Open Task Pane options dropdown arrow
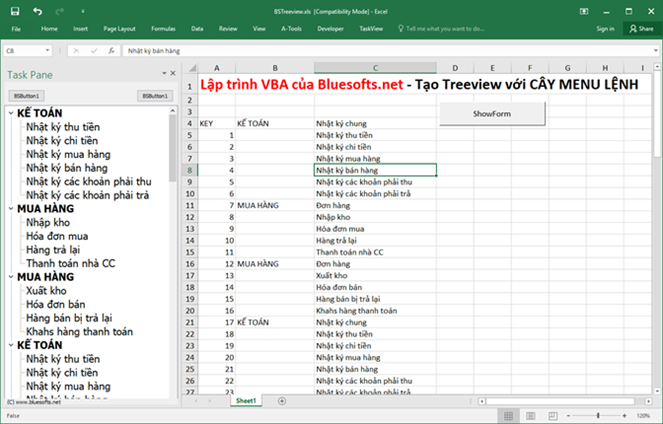The image size is (663, 424). click(164, 73)
